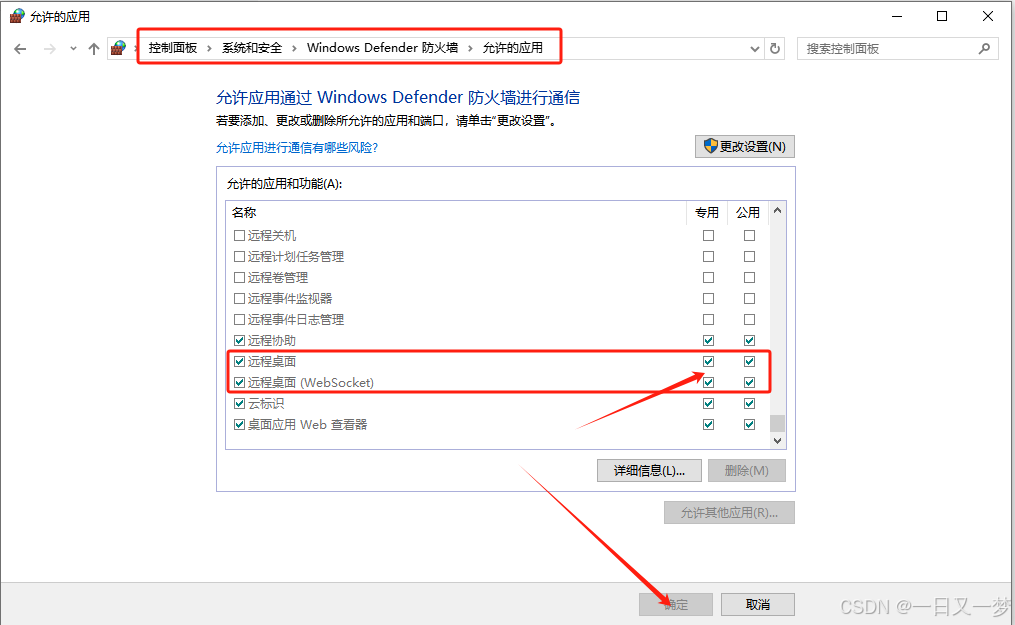Toggle 公用 checkbox for 云标识 row

point(749,404)
